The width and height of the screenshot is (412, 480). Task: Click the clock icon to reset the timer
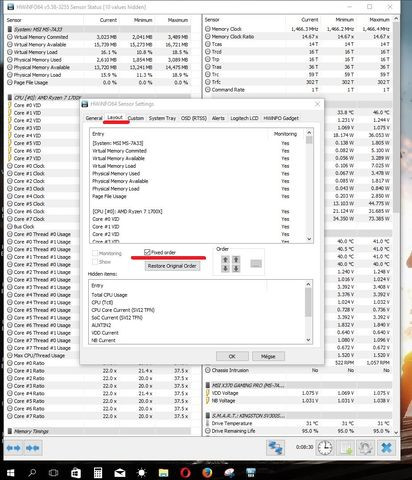point(325,448)
